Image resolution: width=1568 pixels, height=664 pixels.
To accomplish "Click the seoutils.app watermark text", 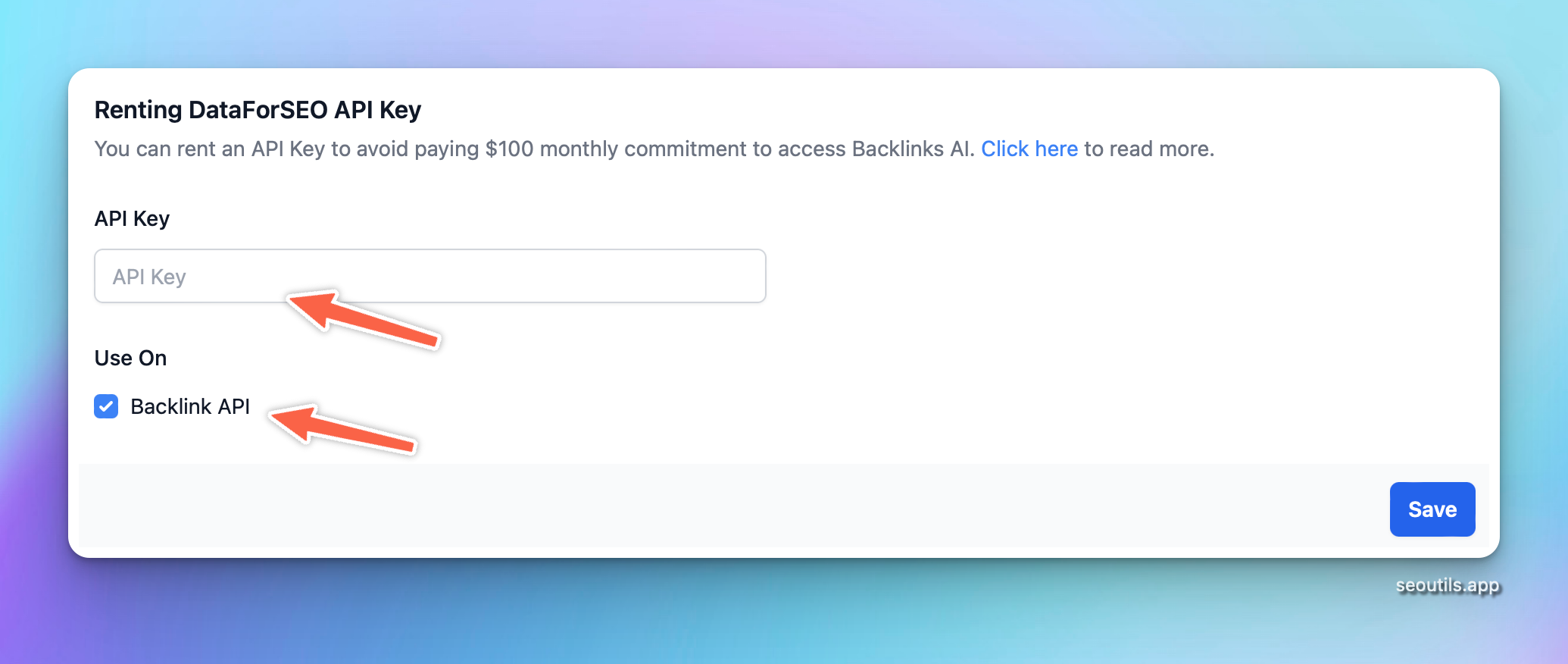I will click(x=1447, y=585).
